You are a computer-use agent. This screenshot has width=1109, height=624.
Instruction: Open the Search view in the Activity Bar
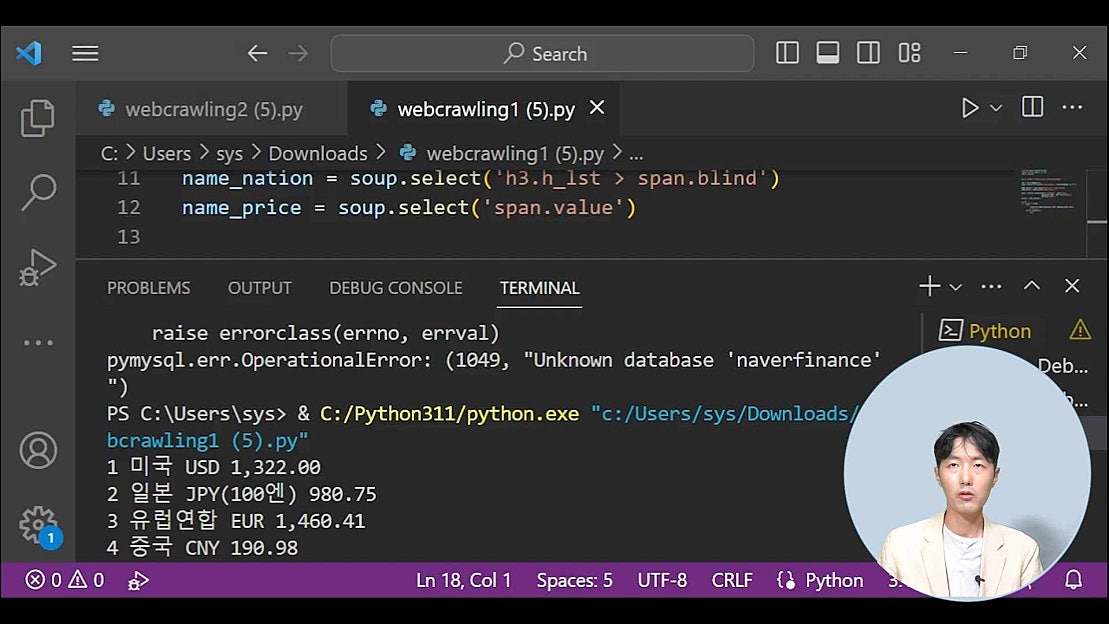coord(37,190)
